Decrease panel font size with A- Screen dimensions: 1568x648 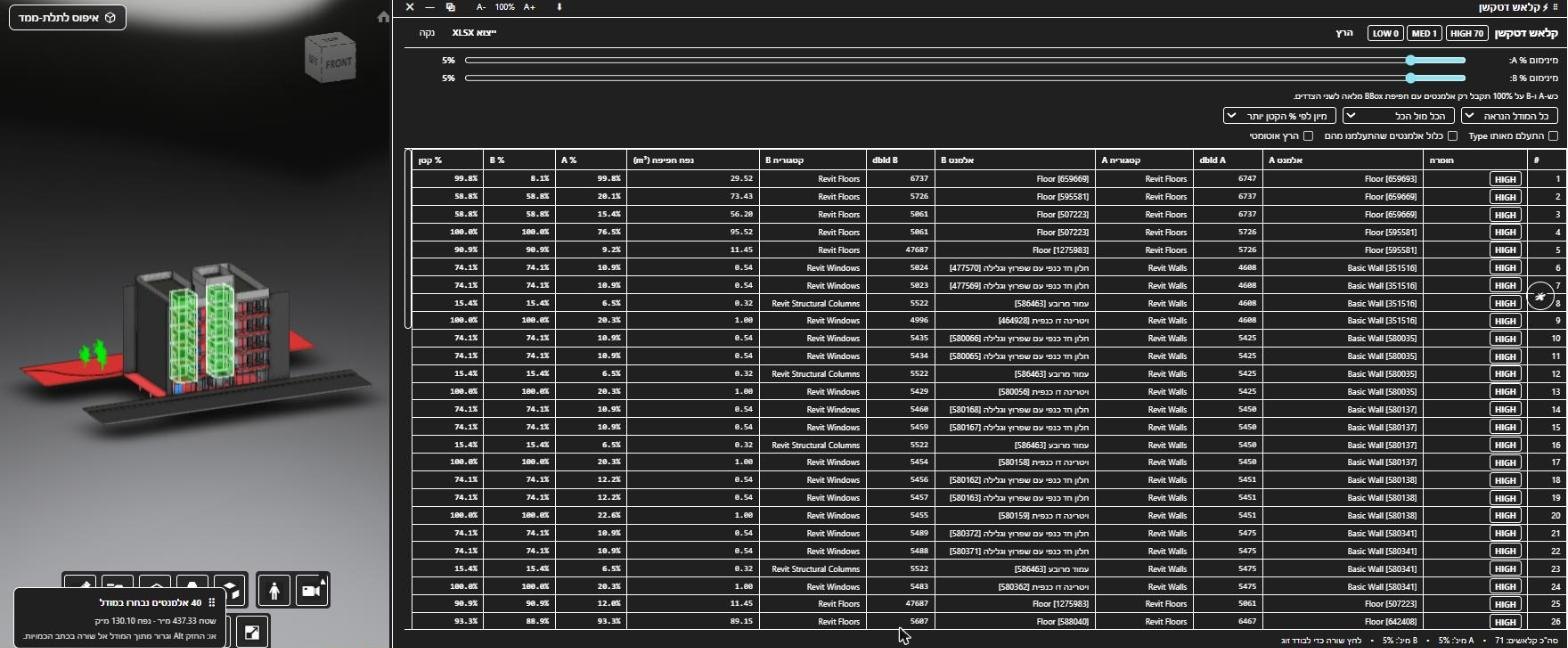pos(481,7)
